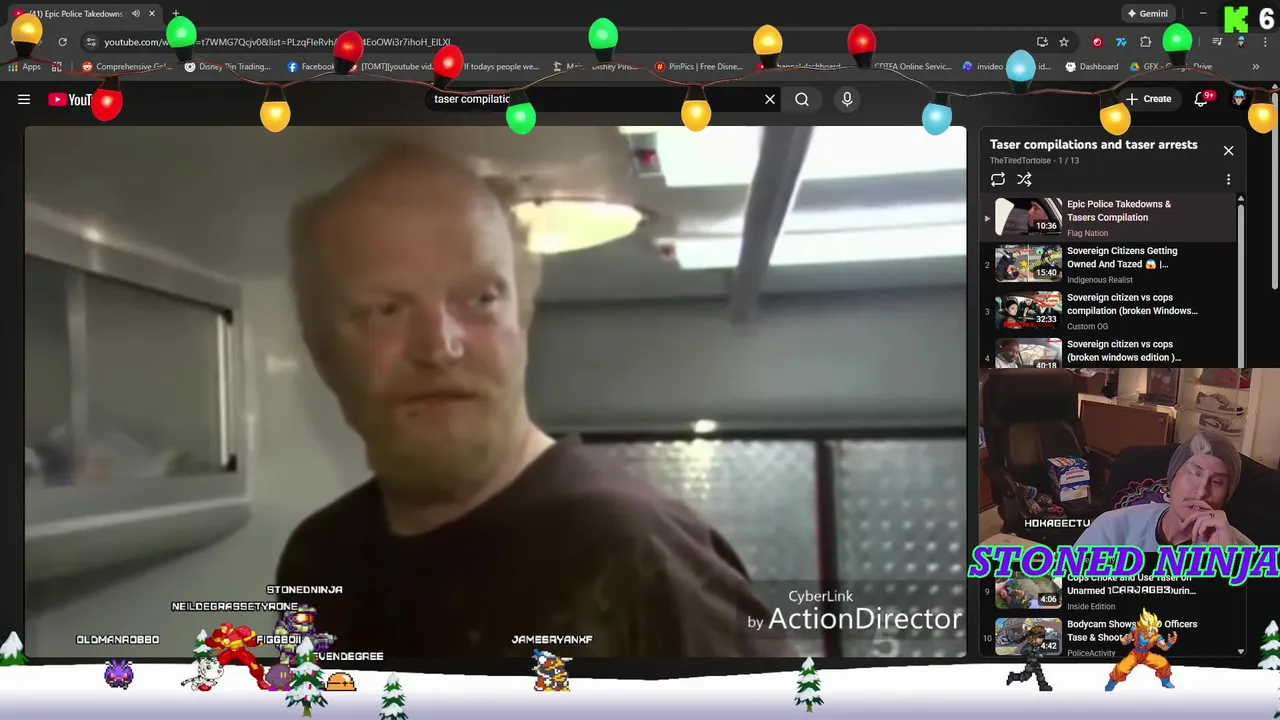Open Chrome extensions puzzle icon
Viewport: 1280px width, 720px height.
(x=1146, y=42)
